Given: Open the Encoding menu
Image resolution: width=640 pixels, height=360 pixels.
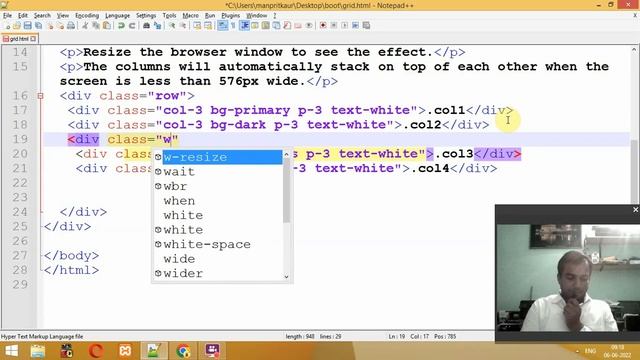Looking at the screenshot, I should tap(87, 16).
